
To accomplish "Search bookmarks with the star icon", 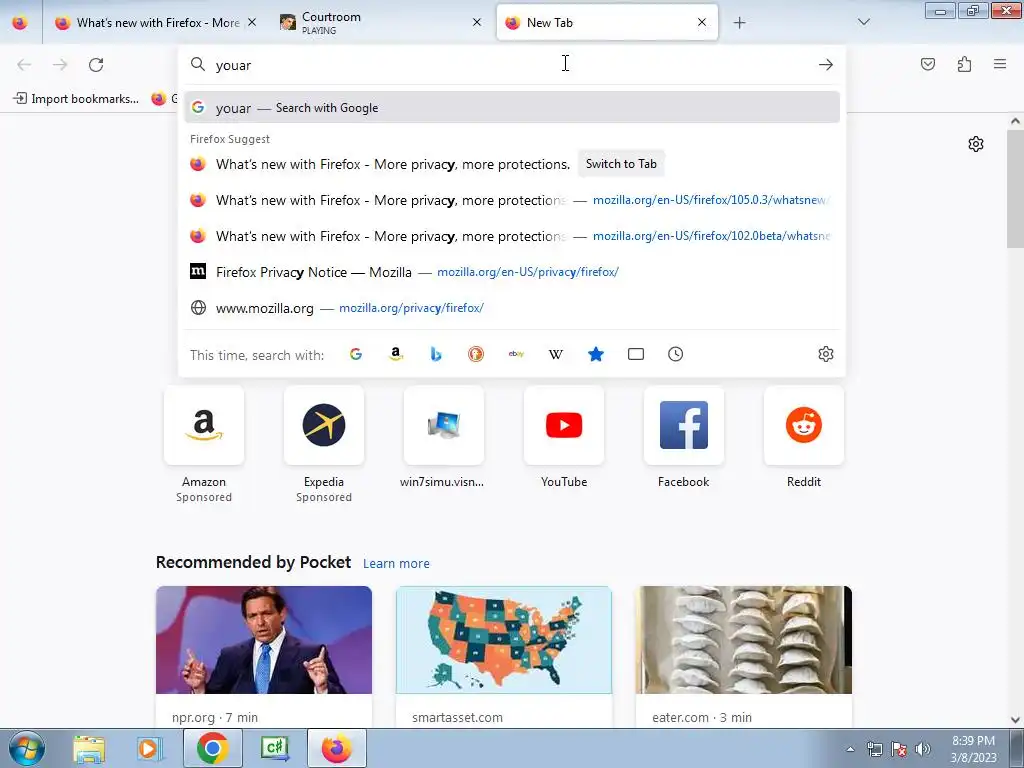I will tap(596, 354).
